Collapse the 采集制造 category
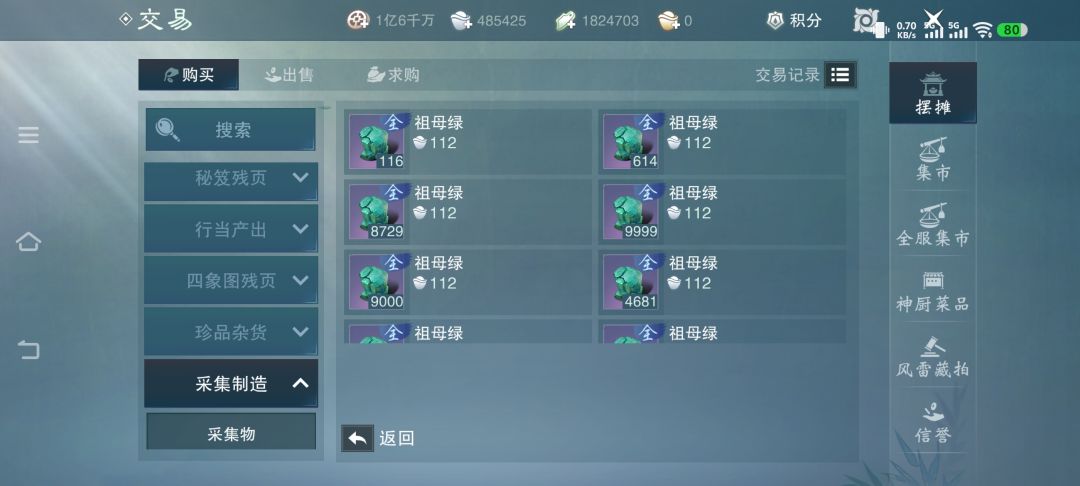Screen dimensions: 1080x486 [231, 383]
